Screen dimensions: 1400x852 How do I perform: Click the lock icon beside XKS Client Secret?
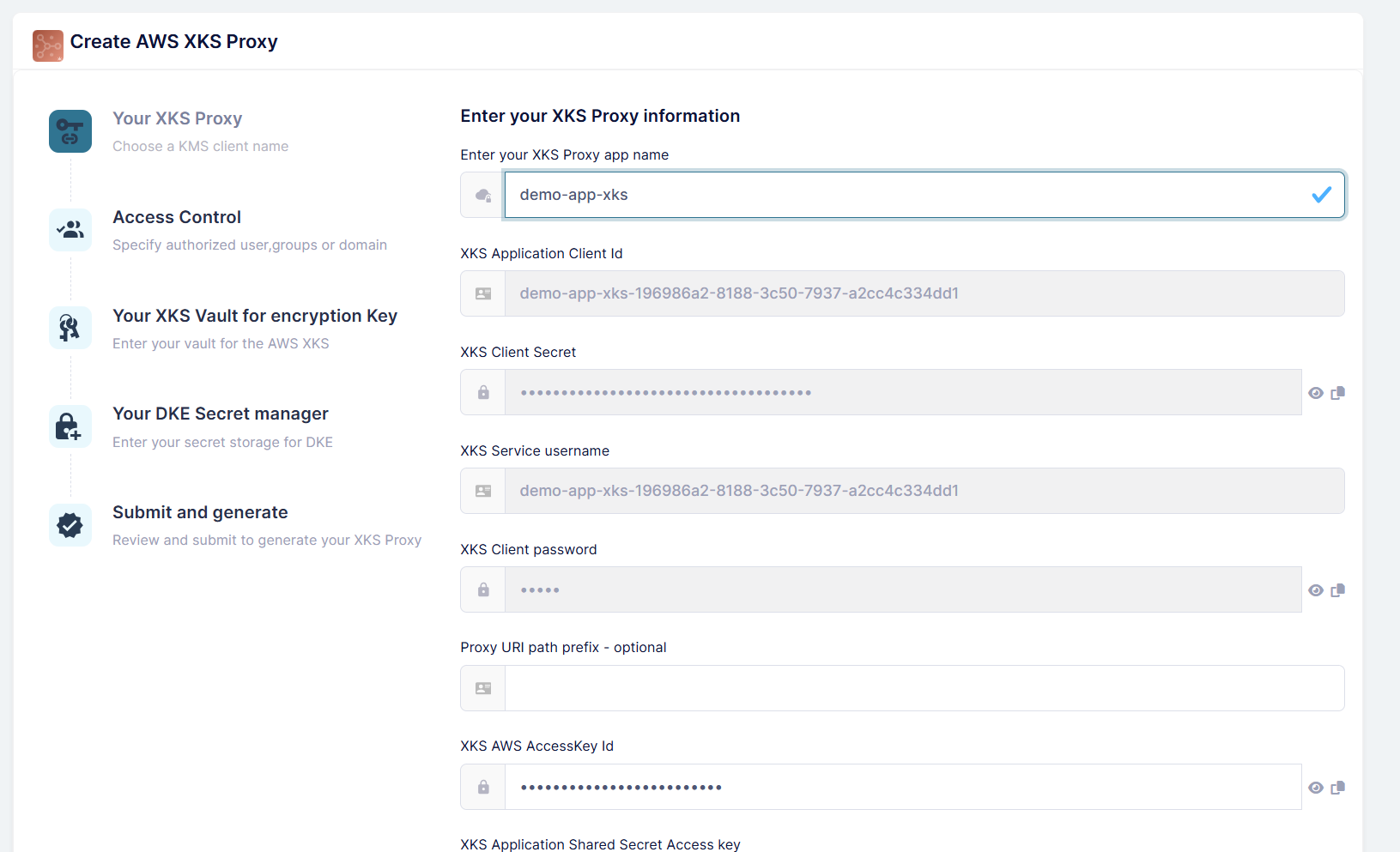(483, 392)
